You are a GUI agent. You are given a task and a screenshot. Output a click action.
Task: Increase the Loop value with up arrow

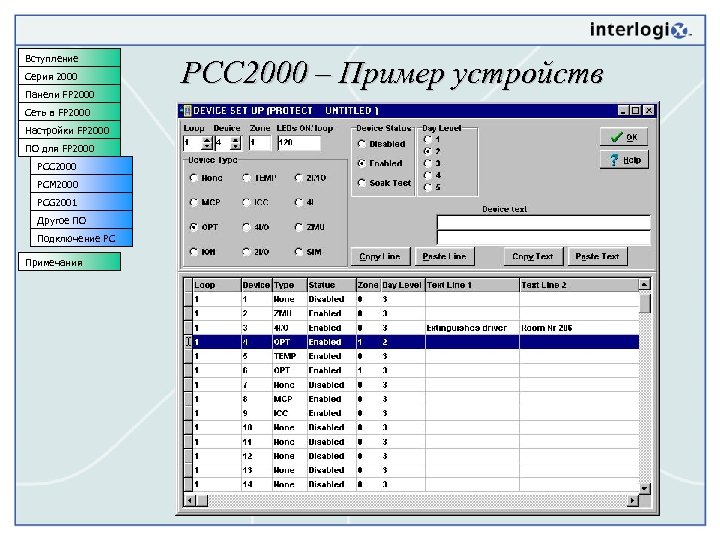pyautogui.click(x=207, y=140)
